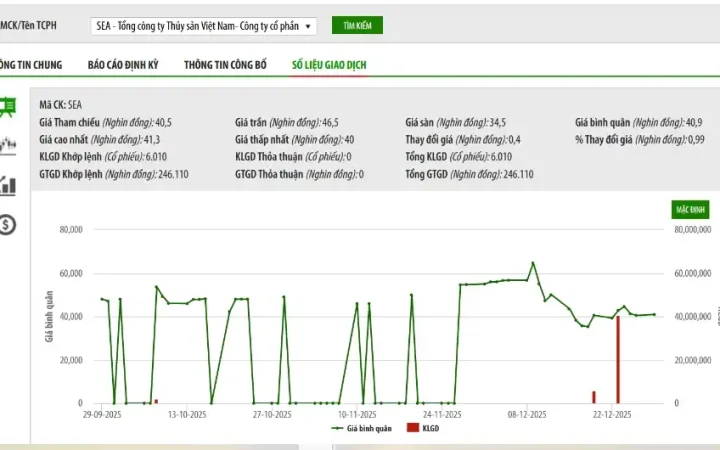Screen dimensions: 720x450
Task: Click the 13-10-2025 date axis label
Action: tap(187, 415)
